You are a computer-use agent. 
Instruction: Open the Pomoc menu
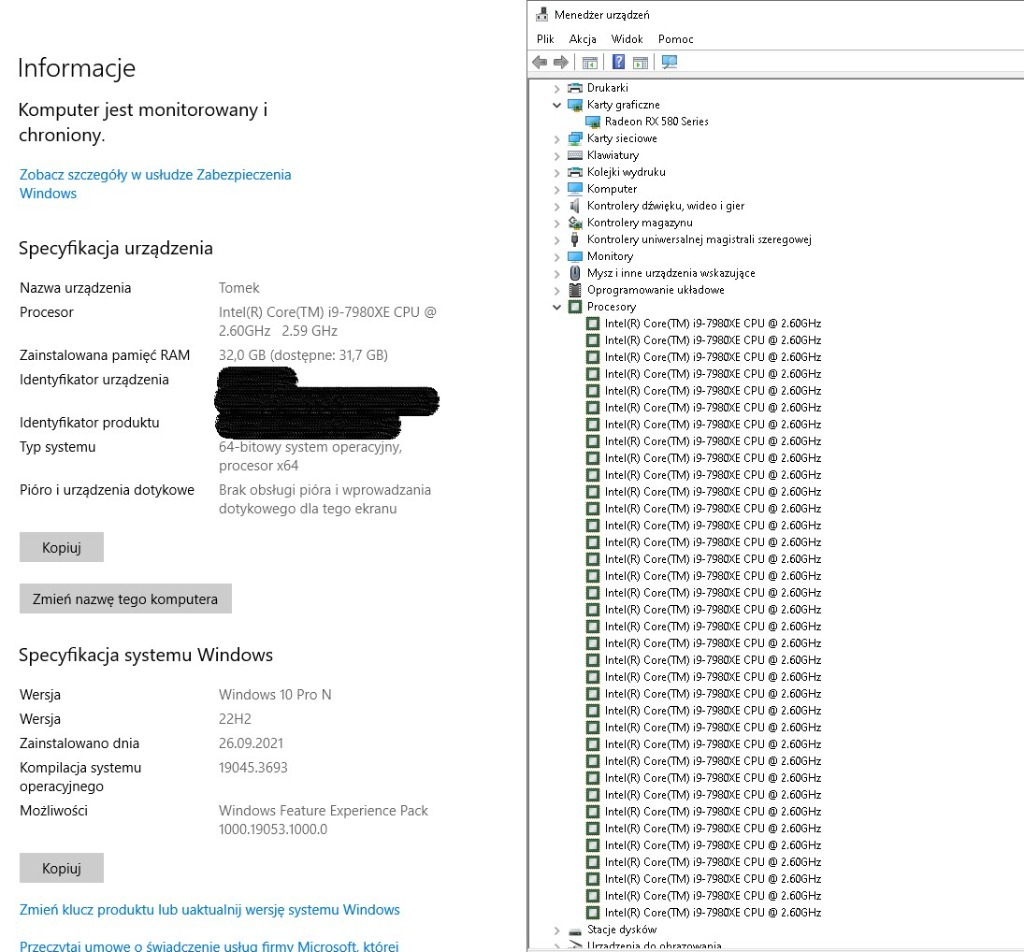point(675,39)
